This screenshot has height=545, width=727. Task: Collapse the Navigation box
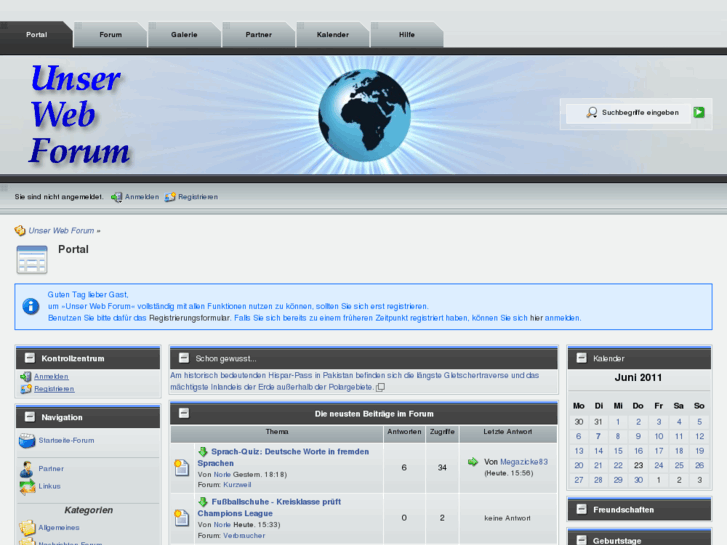point(30,417)
